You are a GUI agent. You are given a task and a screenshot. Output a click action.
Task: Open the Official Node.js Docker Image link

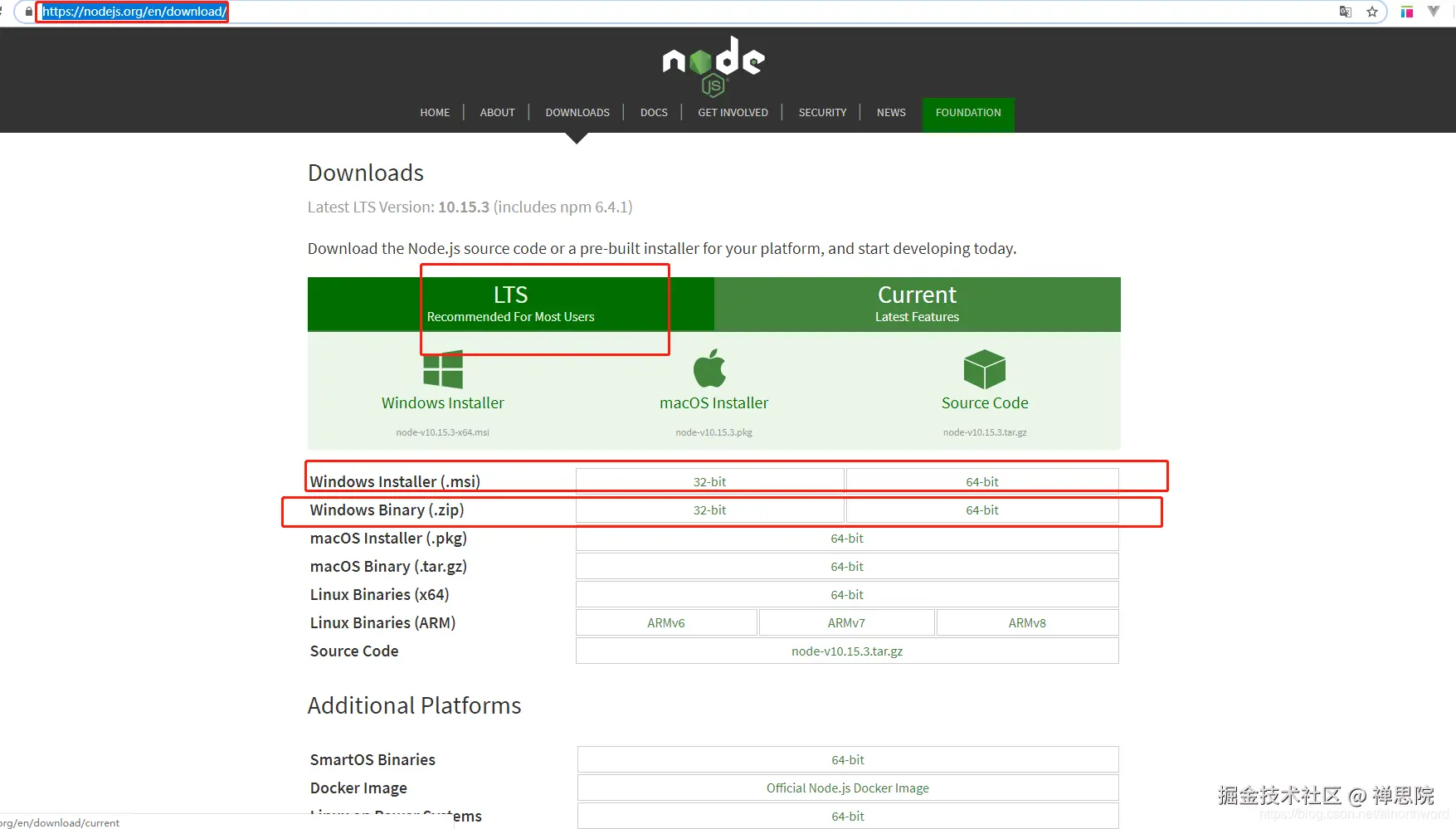coord(848,788)
